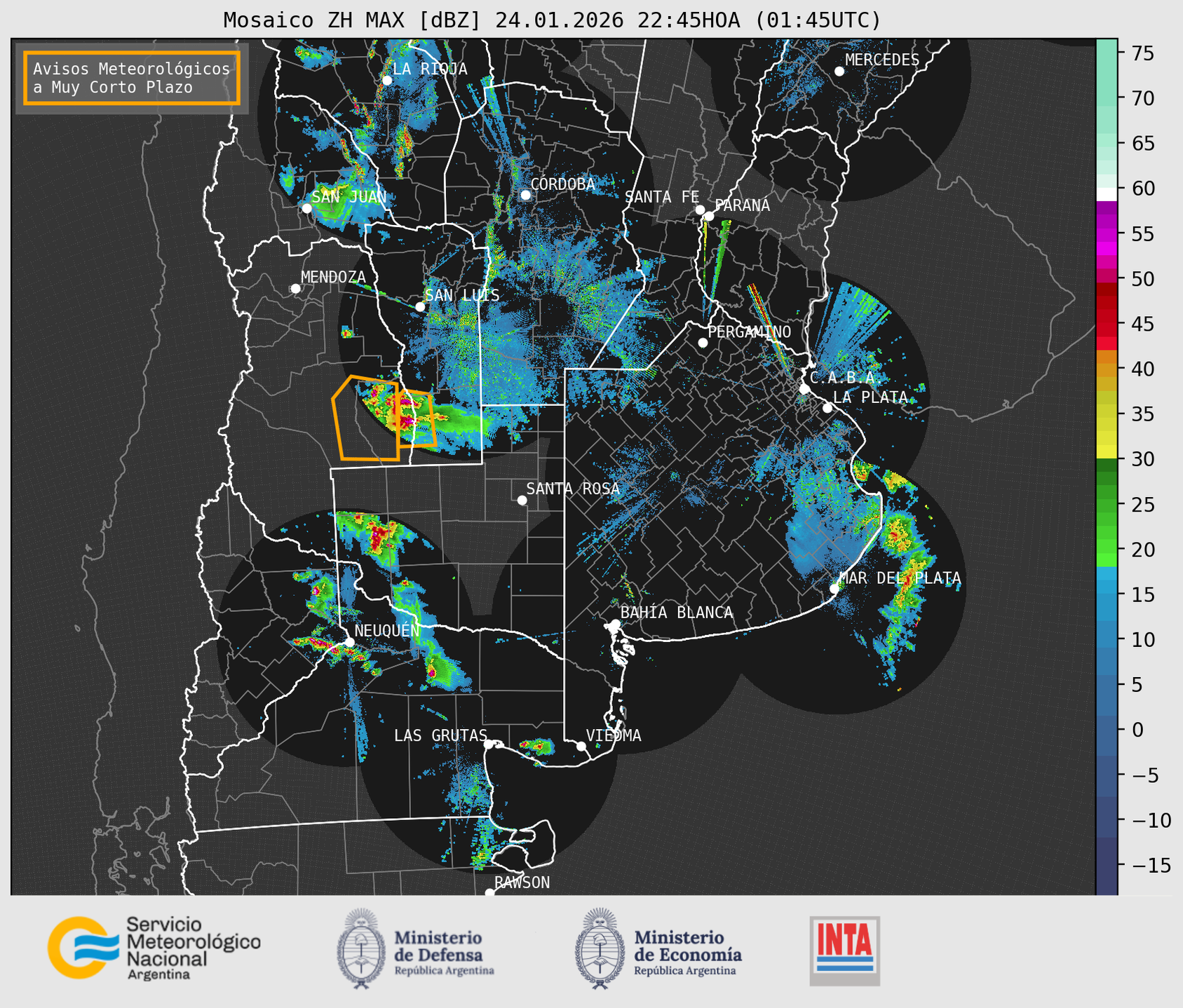Click the white 60 dBZ band on the color scale
This screenshot has height=1008, width=1183.
tap(1107, 193)
